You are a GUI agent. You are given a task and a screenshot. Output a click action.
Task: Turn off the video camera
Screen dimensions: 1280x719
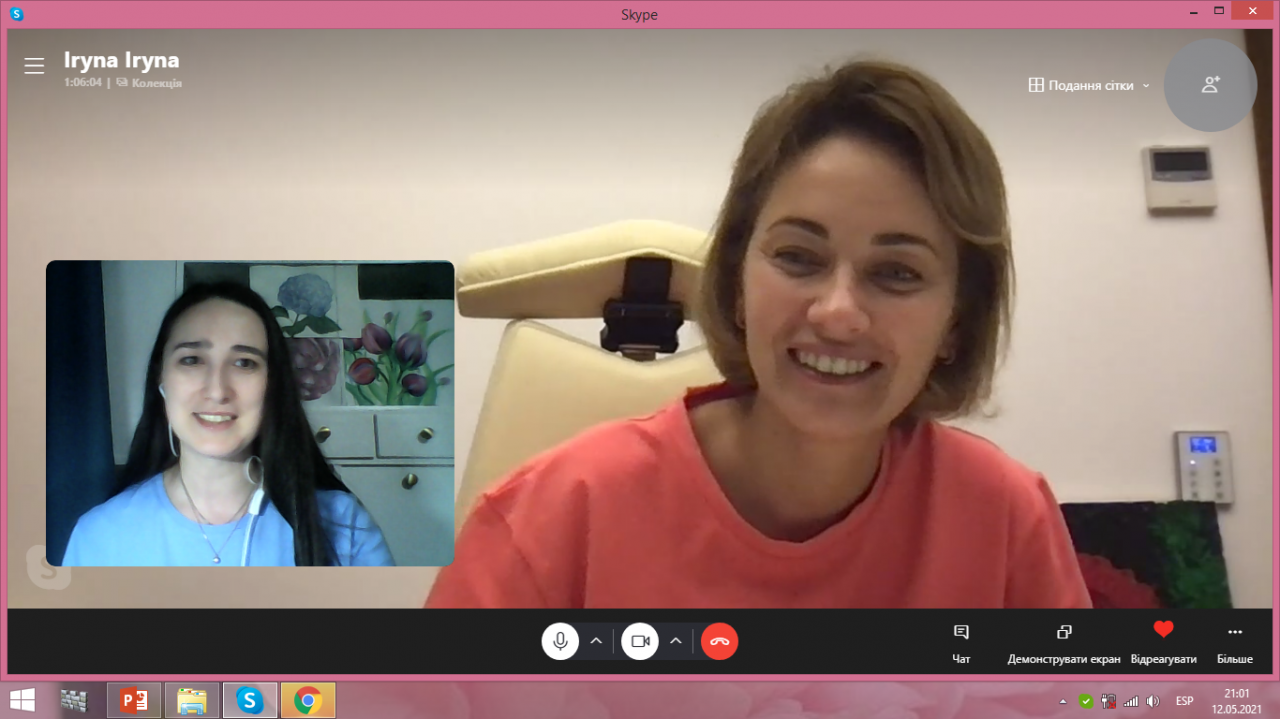tap(640, 641)
